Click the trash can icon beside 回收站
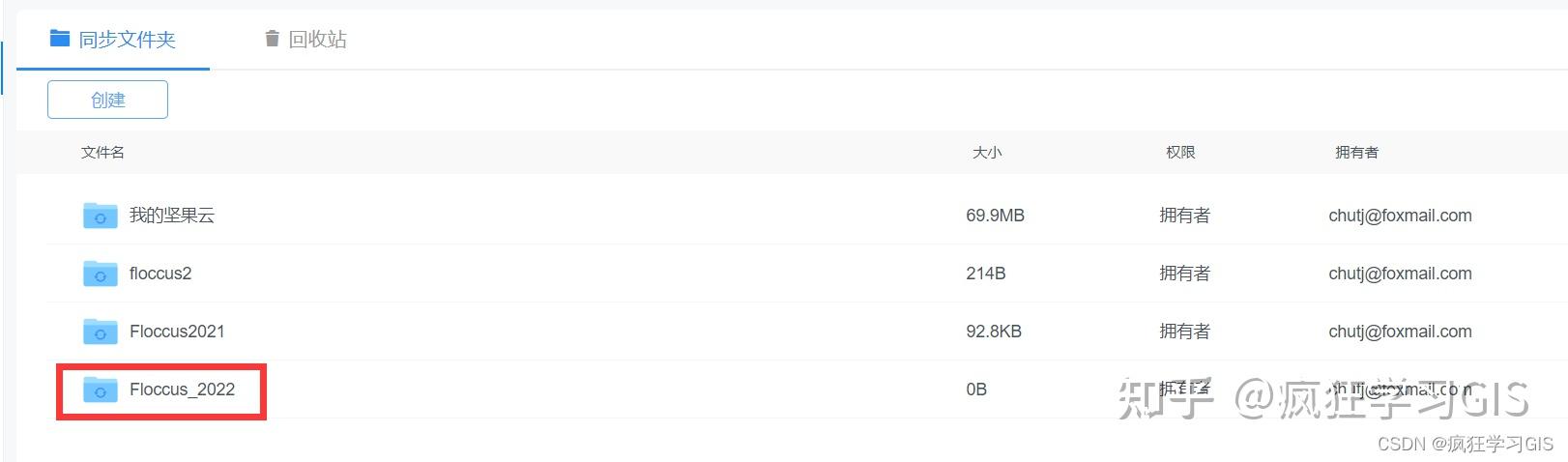The image size is (1568, 462). click(x=272, y=39)
